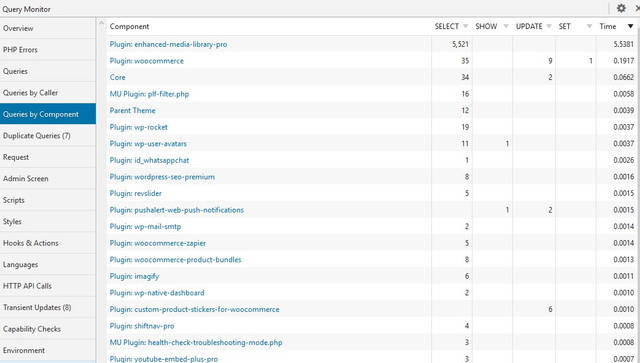Click Plugin: enhanced-media-library-pro link

pyautogui.click(x=168, y=44)
